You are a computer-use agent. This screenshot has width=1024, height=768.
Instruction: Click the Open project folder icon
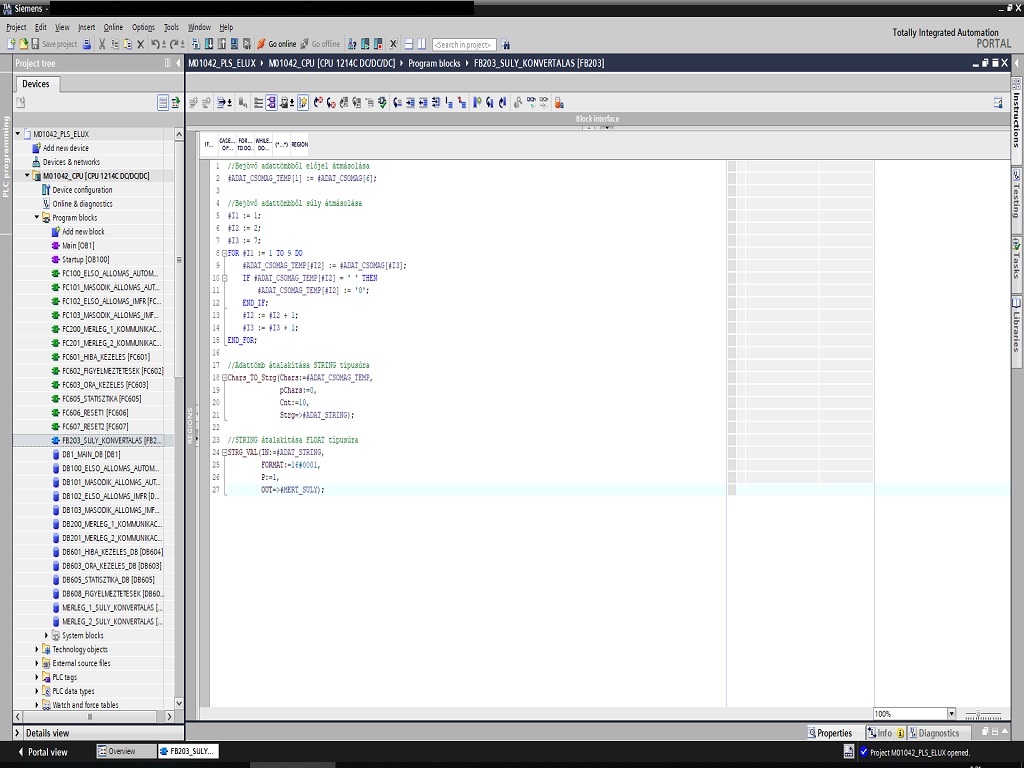[x=24, y=44]
